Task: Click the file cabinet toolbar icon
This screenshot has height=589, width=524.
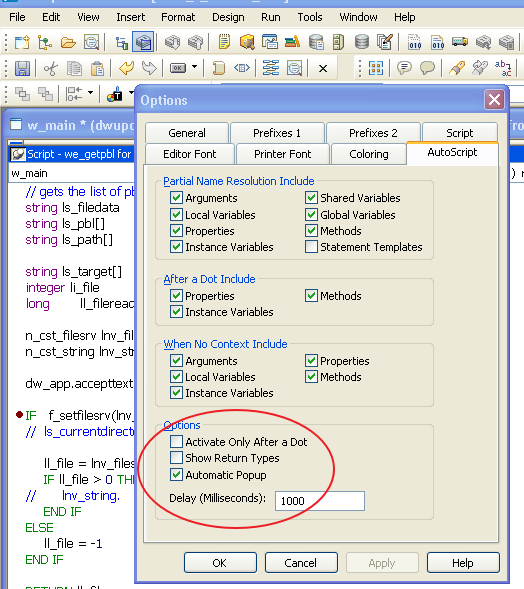Action: 338,42
